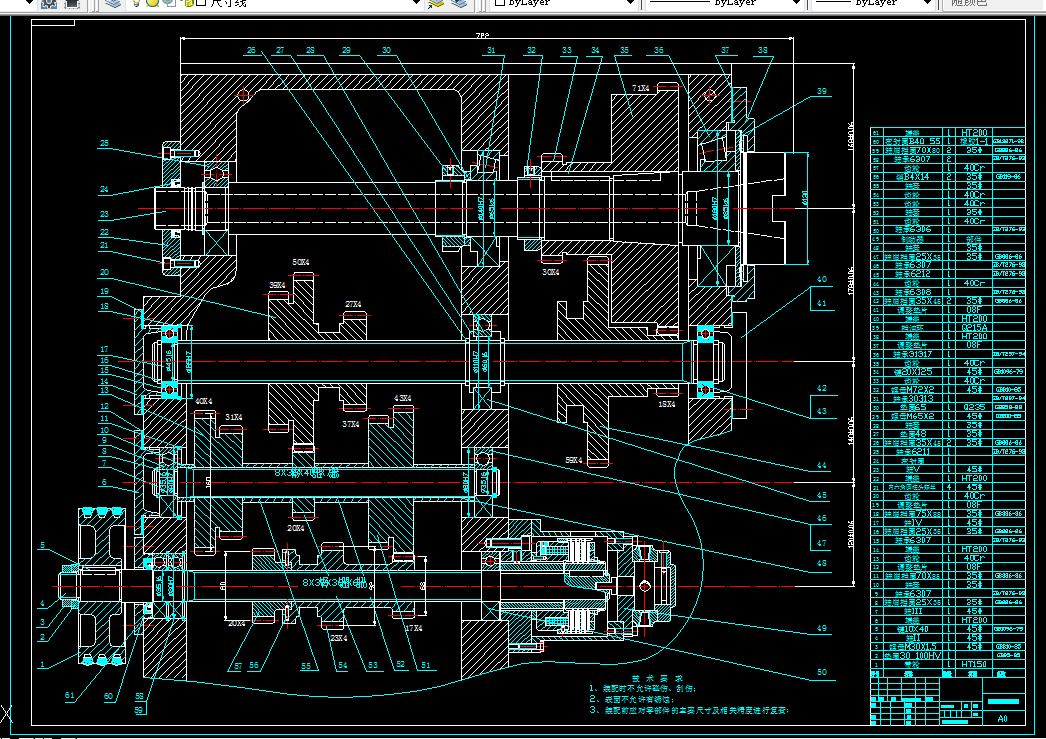This screenshot has width=1046, height=739.
Task: Open the ByLayer color control dropdown
Action: pos(564,3)
